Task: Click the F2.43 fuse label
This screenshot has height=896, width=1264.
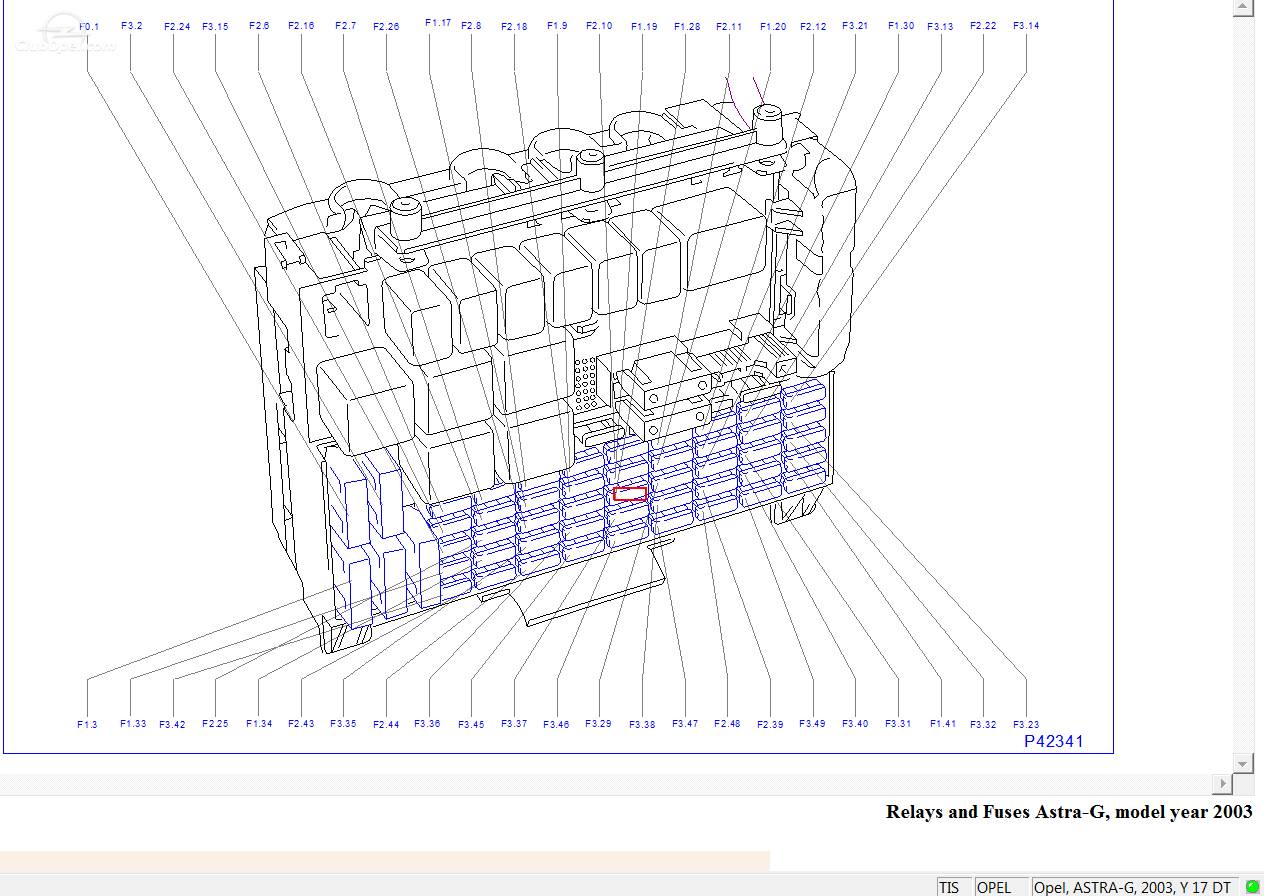Action: tap(301, 724)
